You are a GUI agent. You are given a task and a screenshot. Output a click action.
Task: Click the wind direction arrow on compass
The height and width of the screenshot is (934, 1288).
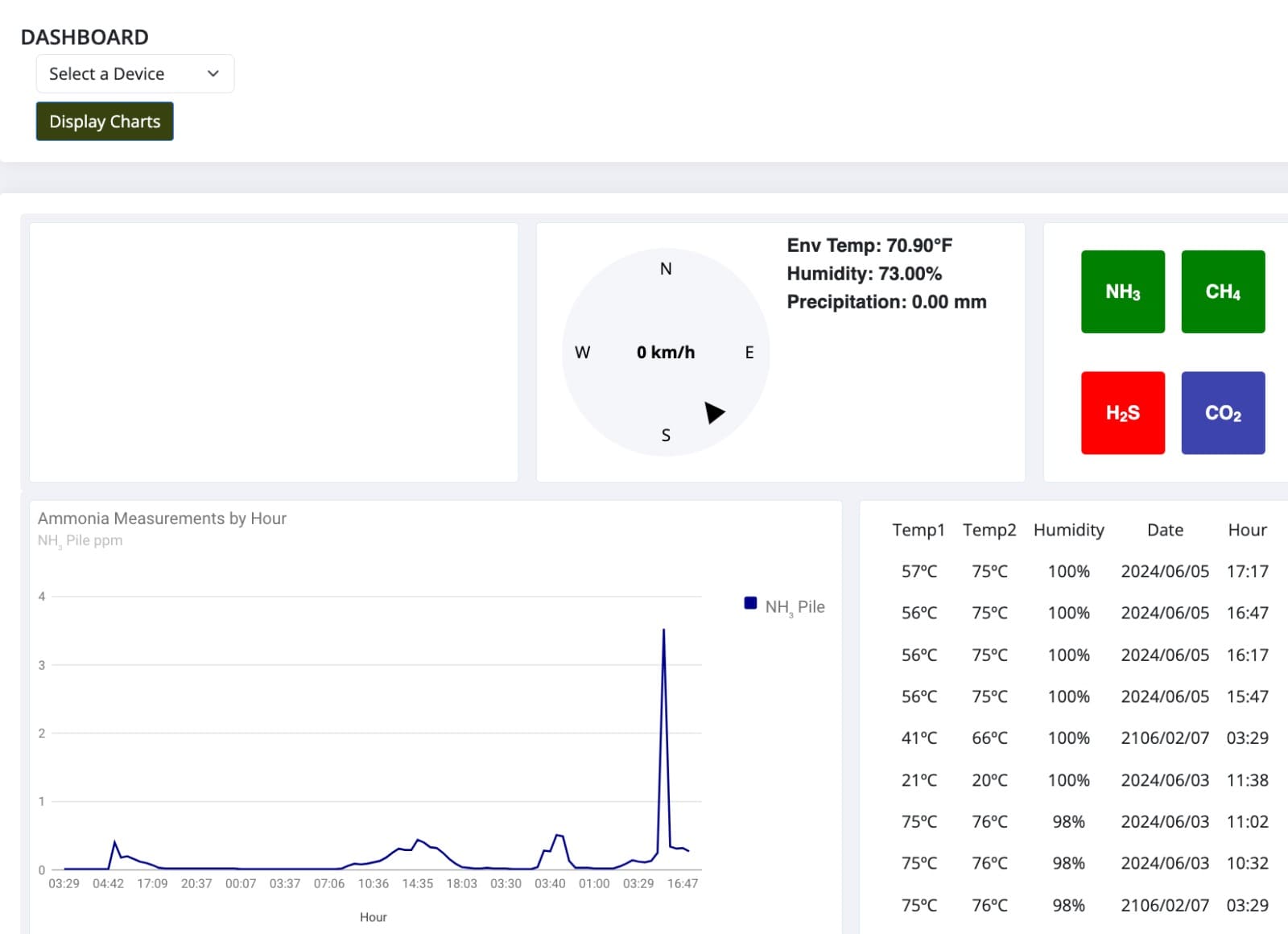coord(714,412)
